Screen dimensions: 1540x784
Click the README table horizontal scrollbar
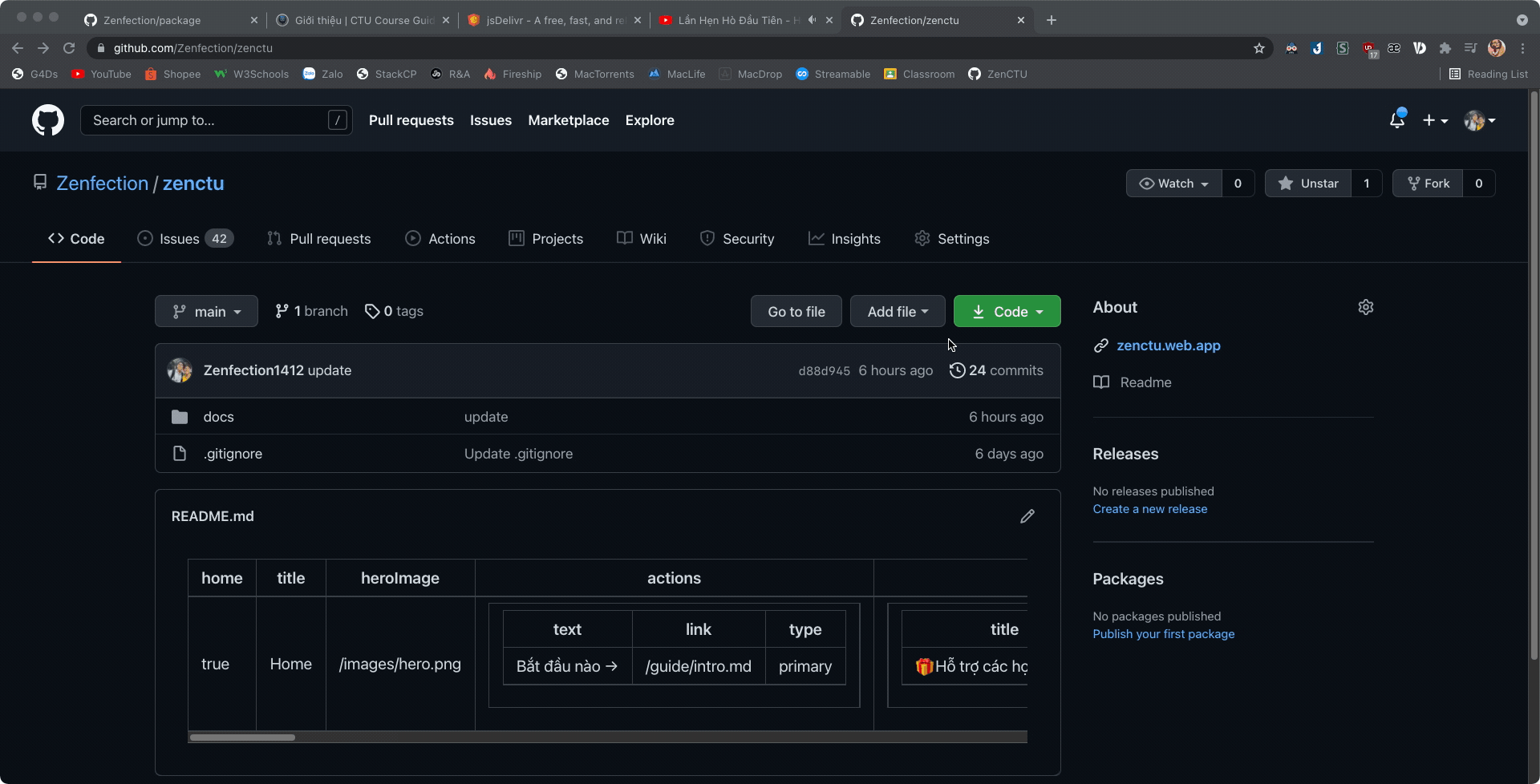coord(242,738)
